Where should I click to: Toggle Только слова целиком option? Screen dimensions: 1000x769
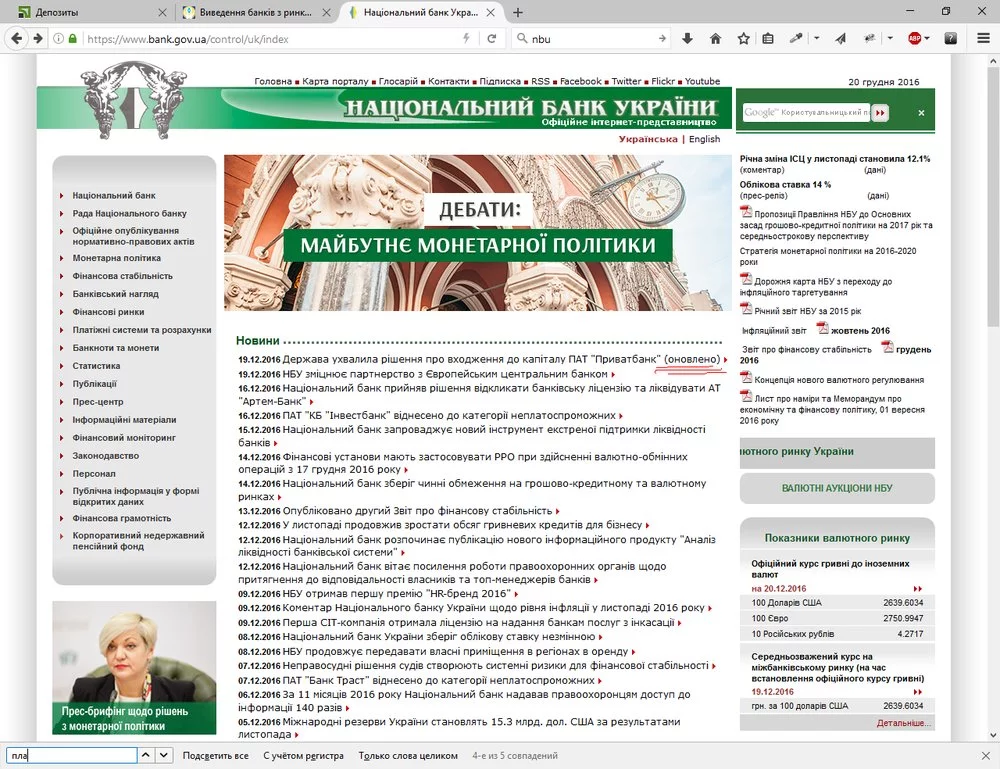pyautogui.click(x=408, y=756)
